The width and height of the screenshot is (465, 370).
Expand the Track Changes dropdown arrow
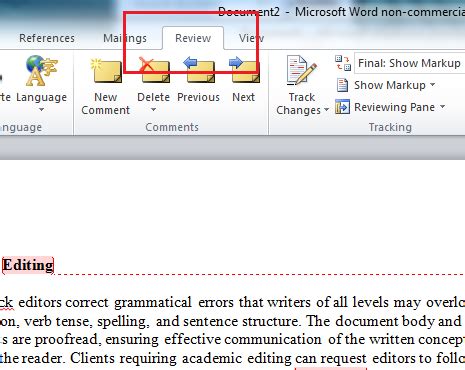click(x=326, y=109)
